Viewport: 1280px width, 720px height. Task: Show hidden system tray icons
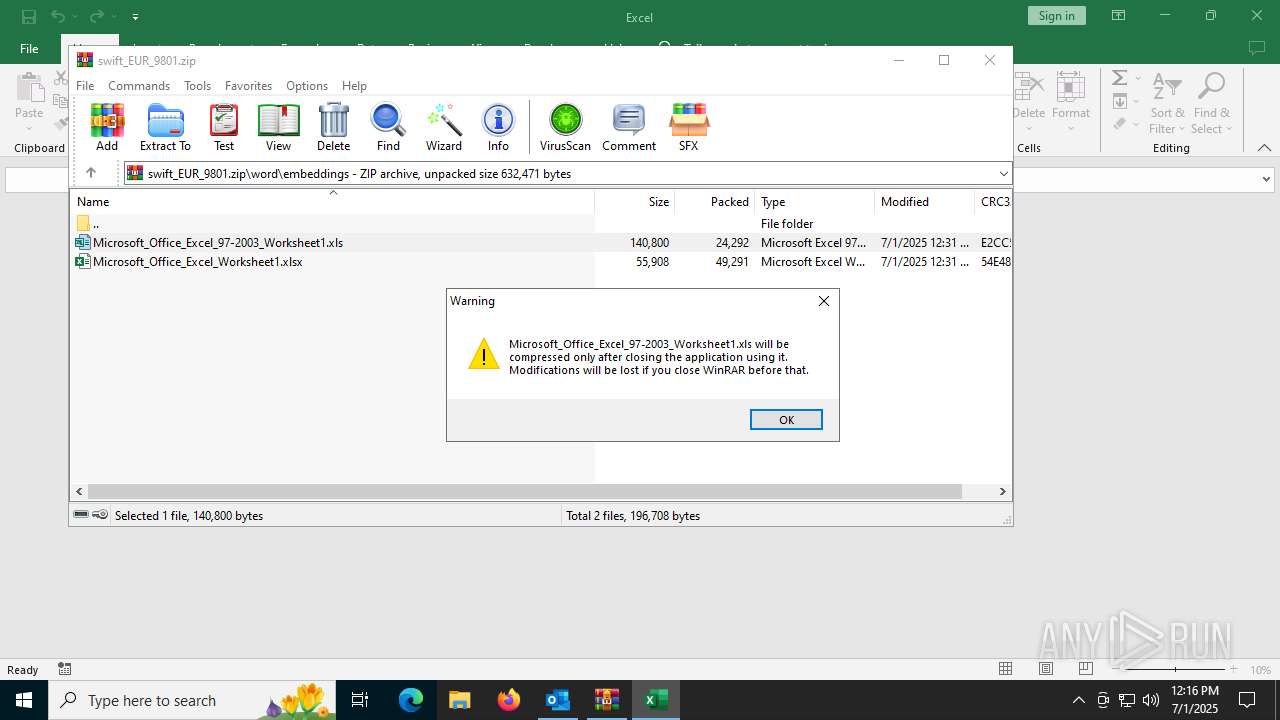click(x=1078, y=700)
